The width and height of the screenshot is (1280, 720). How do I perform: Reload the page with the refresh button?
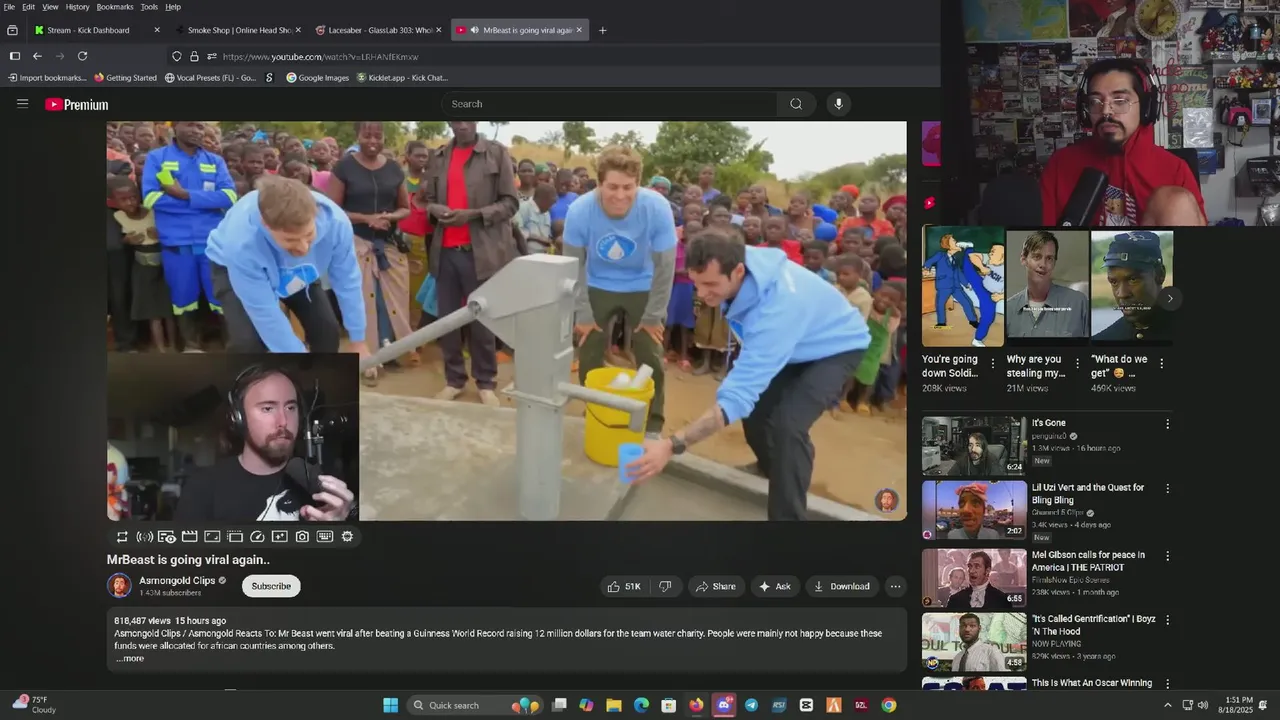coord(82,56)
